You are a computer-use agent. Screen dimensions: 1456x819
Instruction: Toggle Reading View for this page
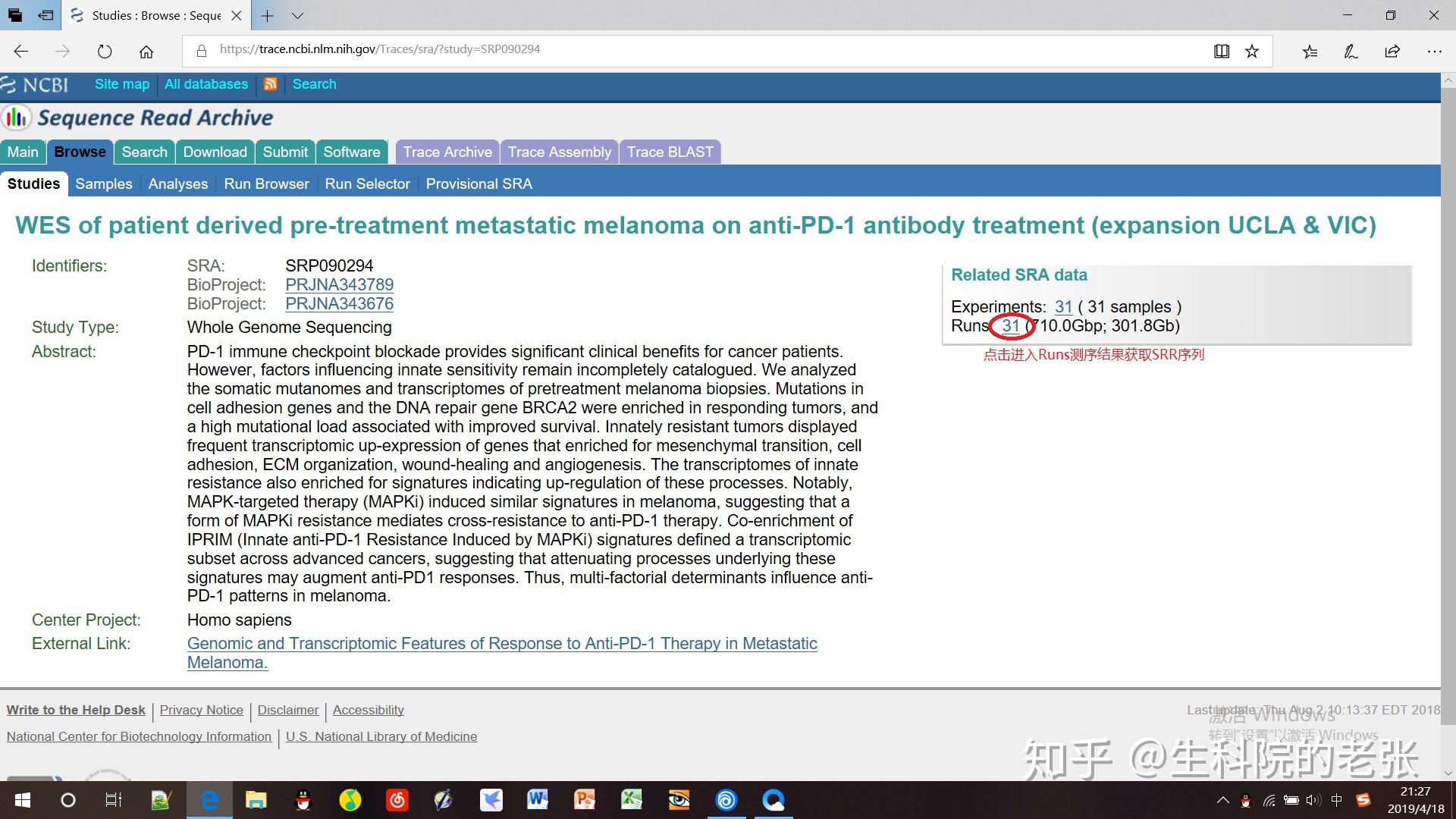(x=1221, y=51)
